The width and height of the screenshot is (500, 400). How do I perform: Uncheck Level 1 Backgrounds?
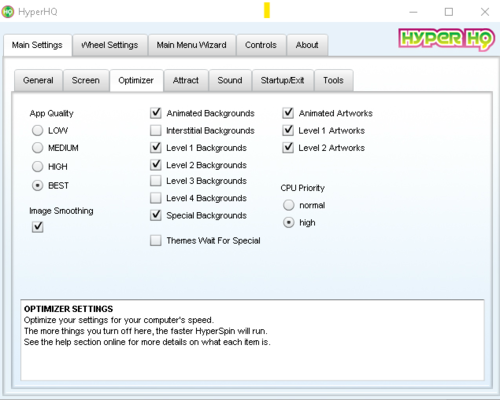pos(156,147)
